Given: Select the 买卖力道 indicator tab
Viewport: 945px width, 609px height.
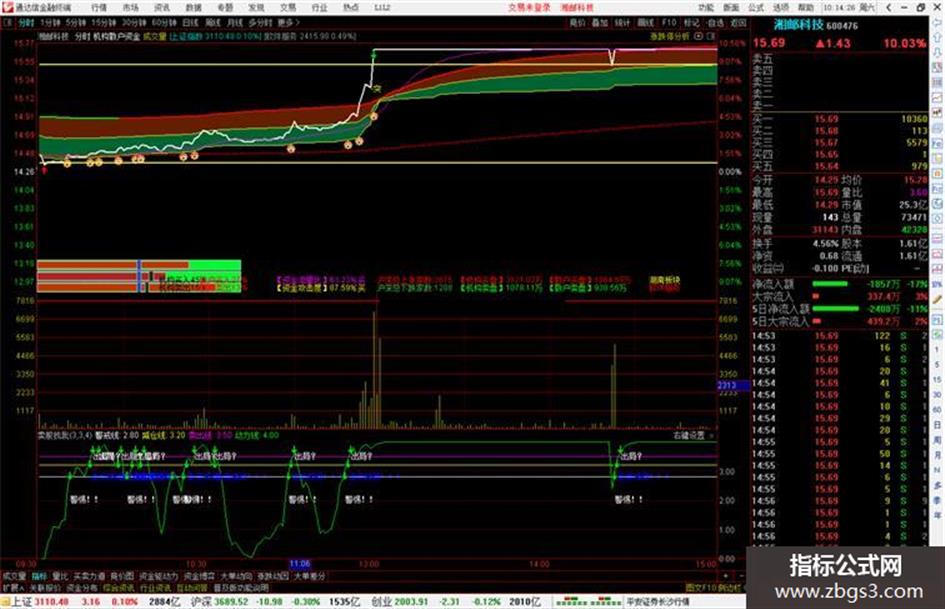Looking at the screenshot, I should [89, 576].
